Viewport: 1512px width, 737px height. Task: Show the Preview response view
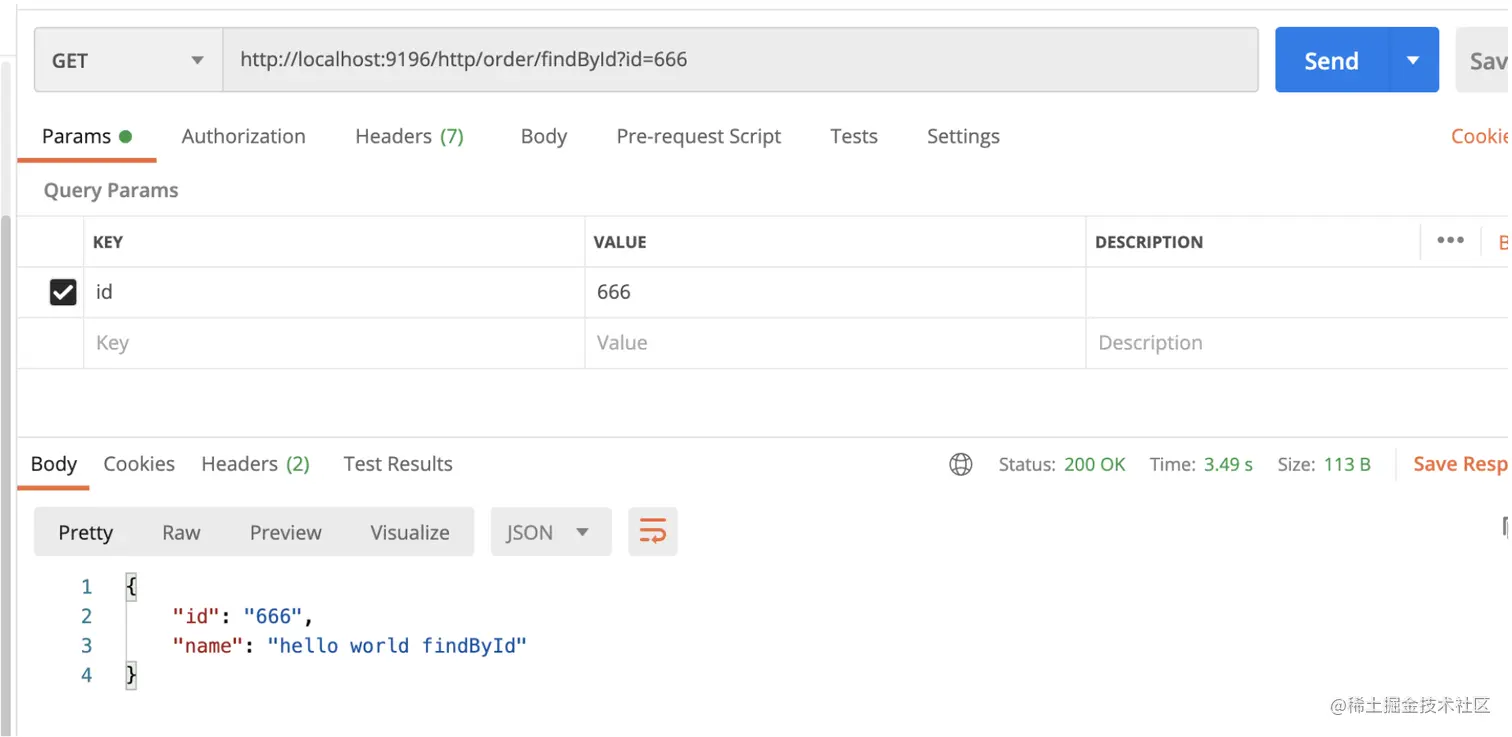tap(285, 532)
